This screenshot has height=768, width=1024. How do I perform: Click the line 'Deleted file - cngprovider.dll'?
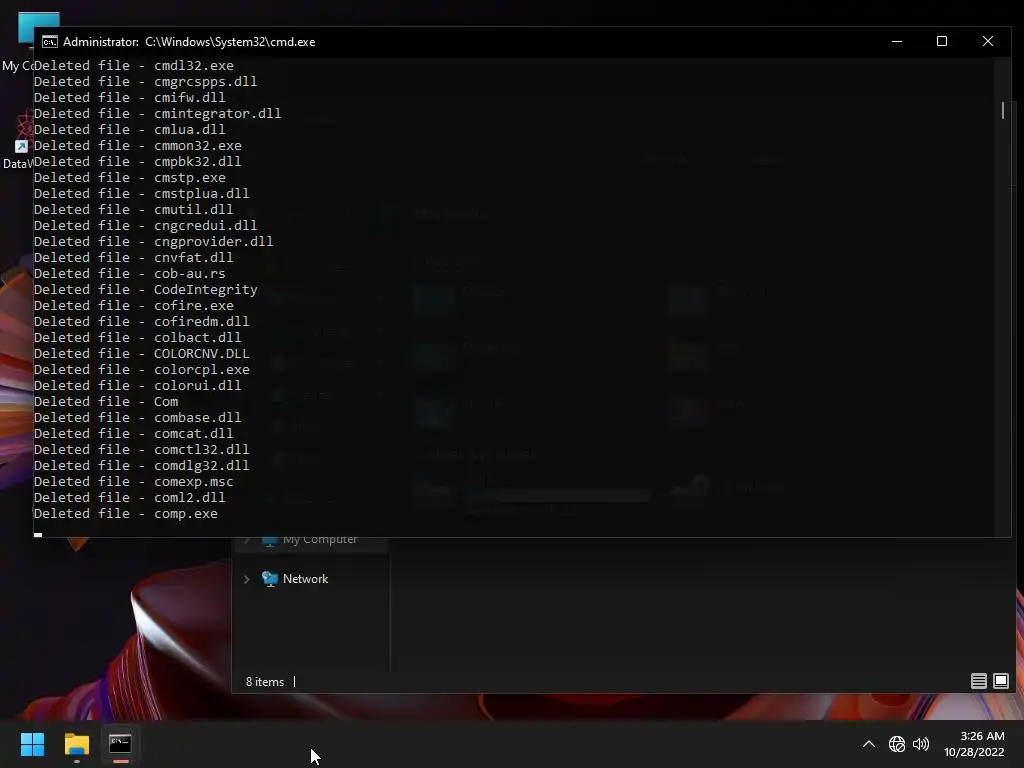[153, 241]
